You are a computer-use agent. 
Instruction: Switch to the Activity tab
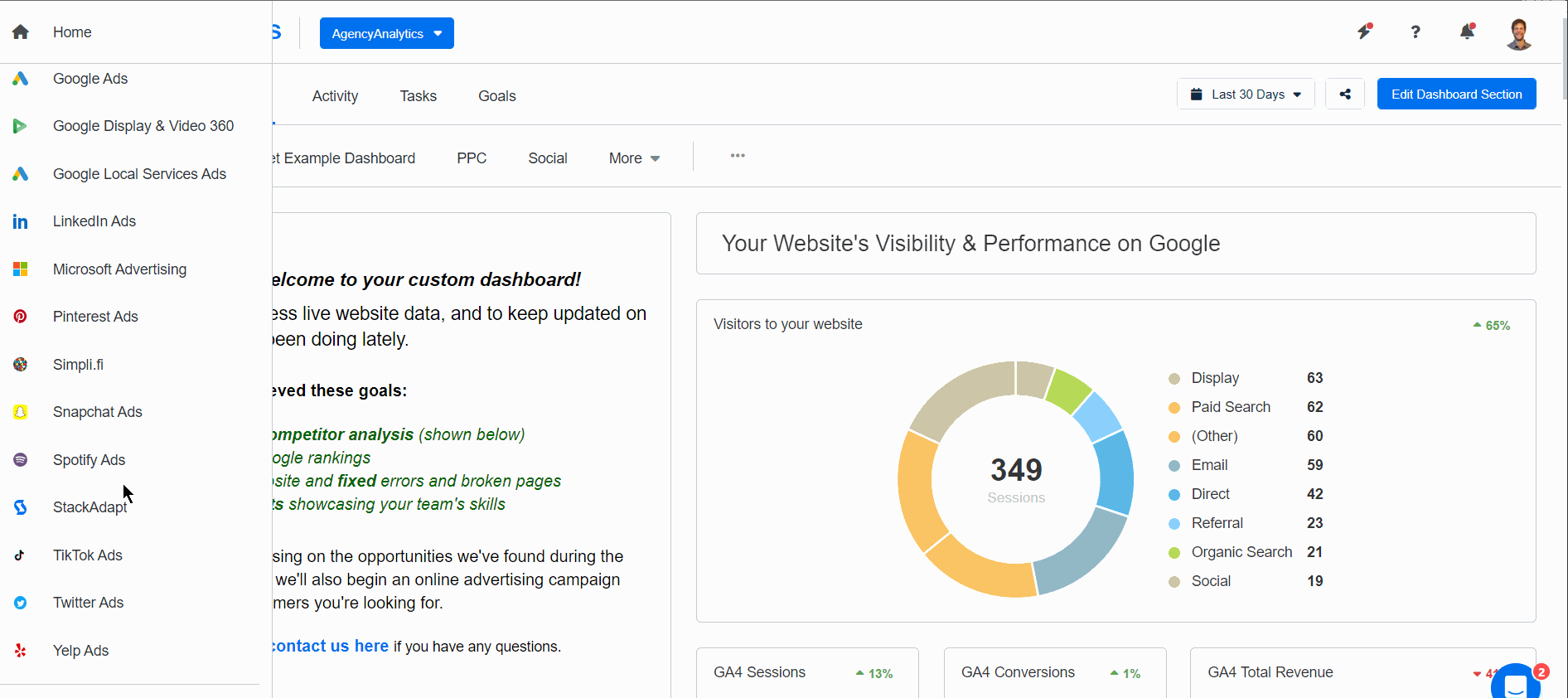[335, 96]
